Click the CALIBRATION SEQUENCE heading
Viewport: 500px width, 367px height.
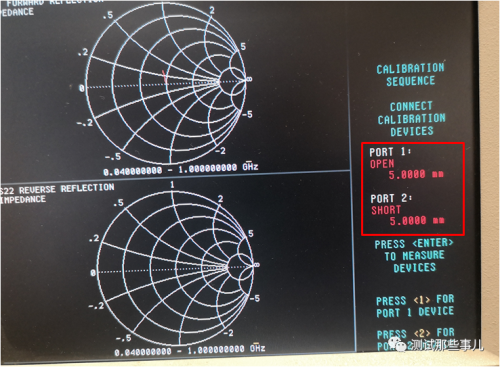pos(411,75)
